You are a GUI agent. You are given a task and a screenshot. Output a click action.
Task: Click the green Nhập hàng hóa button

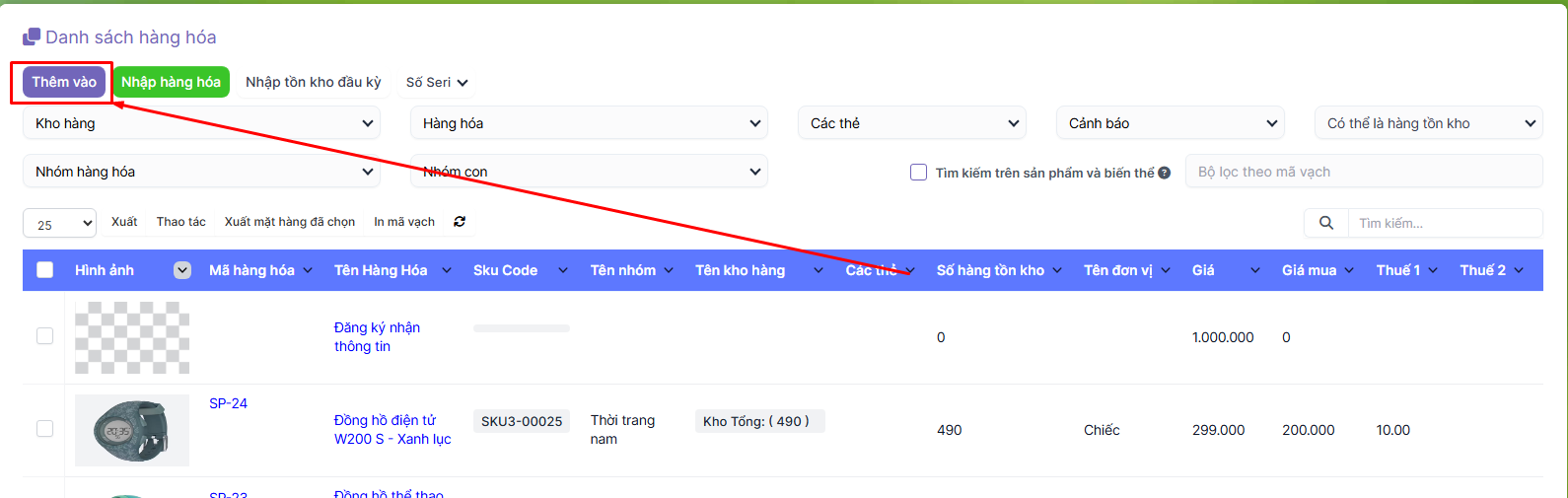(171, 82)
